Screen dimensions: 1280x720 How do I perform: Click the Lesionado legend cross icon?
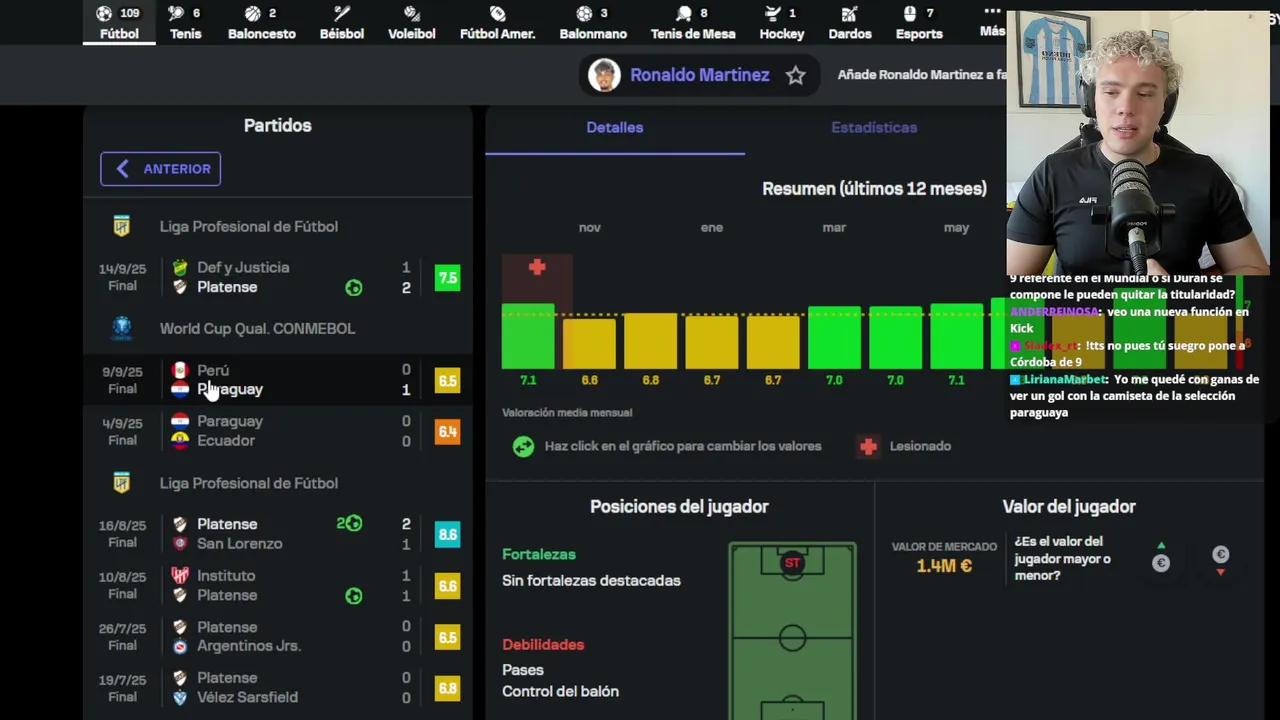point(868,447)
